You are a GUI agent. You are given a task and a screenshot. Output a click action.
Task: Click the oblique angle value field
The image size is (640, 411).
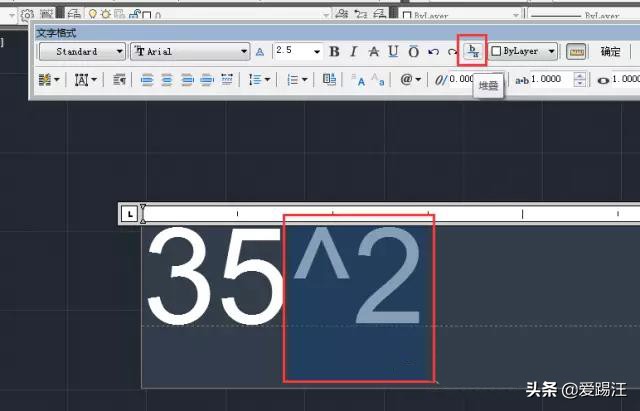coord(461,79)
